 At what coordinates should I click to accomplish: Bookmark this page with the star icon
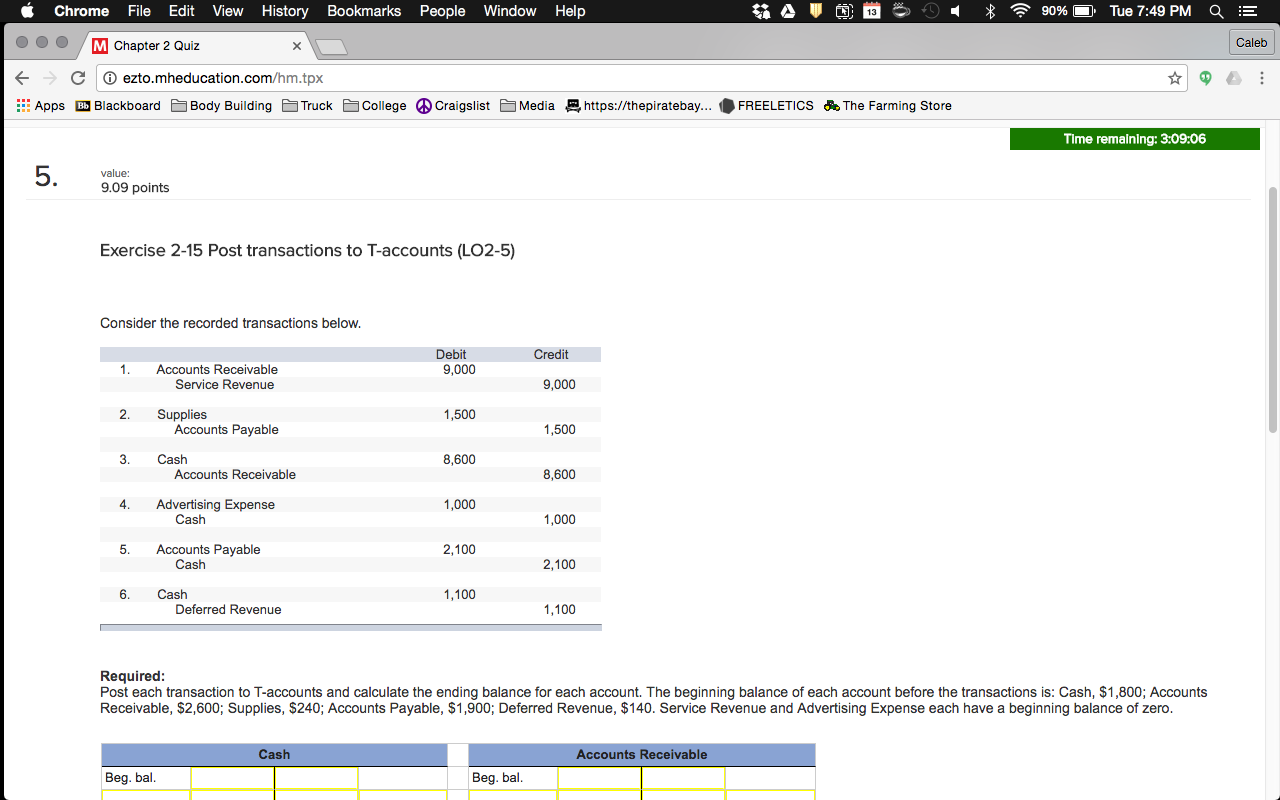point(1175,78)
